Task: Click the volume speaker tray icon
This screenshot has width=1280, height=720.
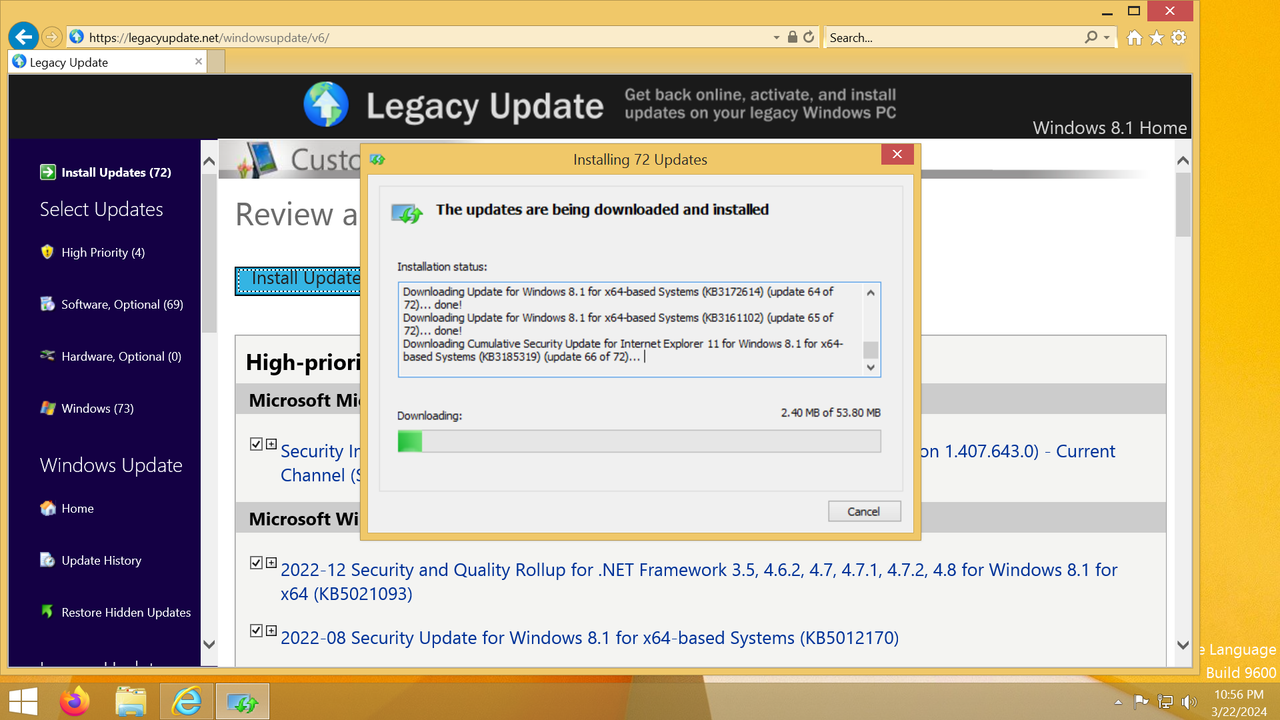Action: tap(1189, 702)
